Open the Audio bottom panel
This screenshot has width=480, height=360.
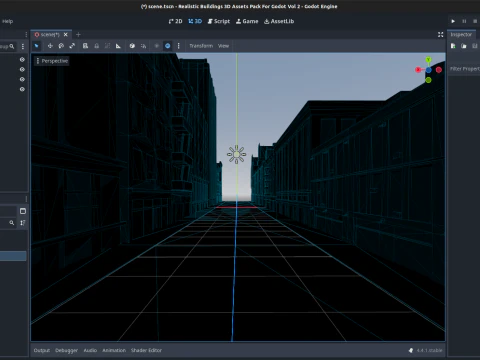(90, 350)
